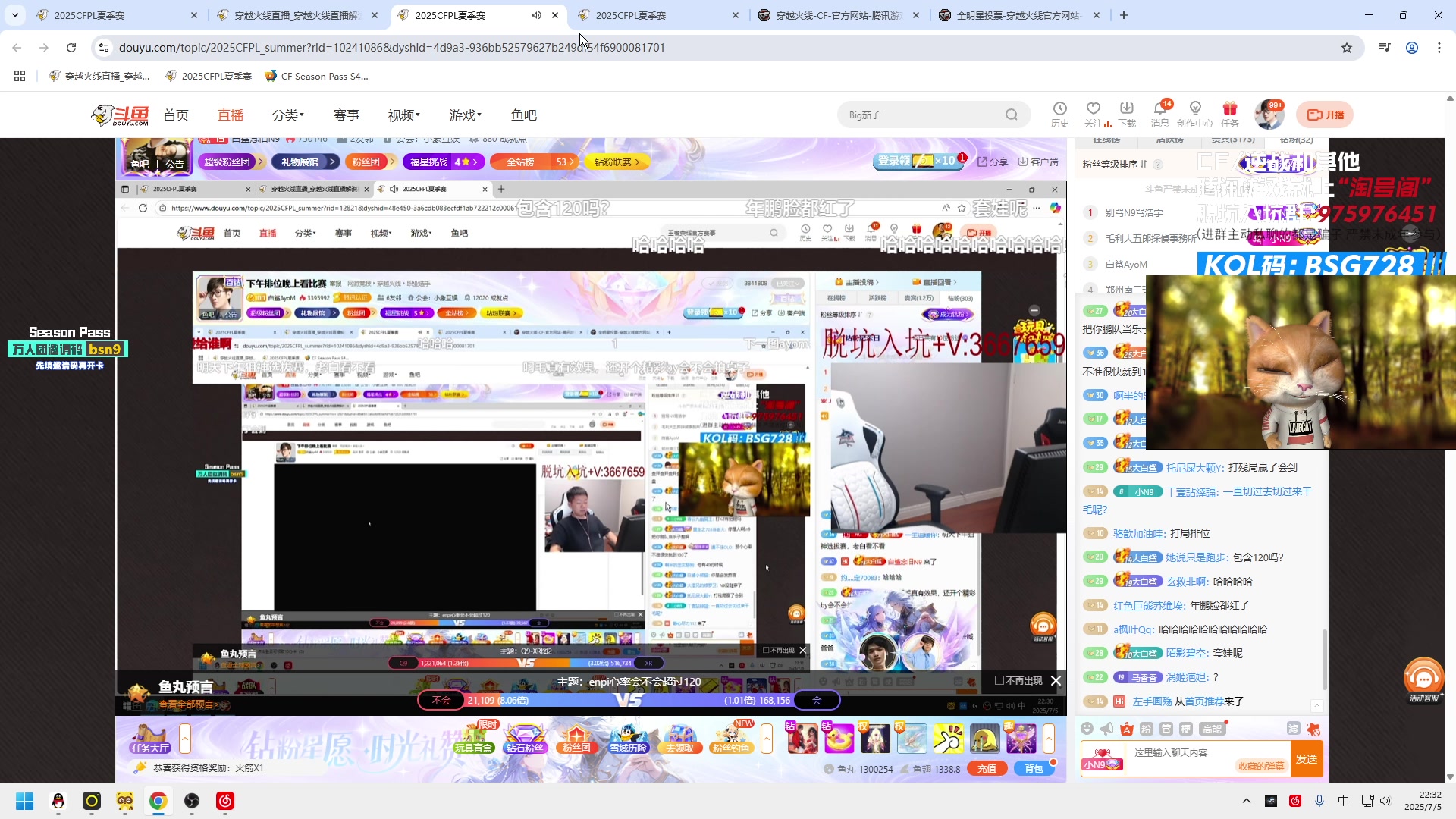1456x819 pixels.
Task: Click the block gift effects splash icon
Action: tap(1313, 729)
